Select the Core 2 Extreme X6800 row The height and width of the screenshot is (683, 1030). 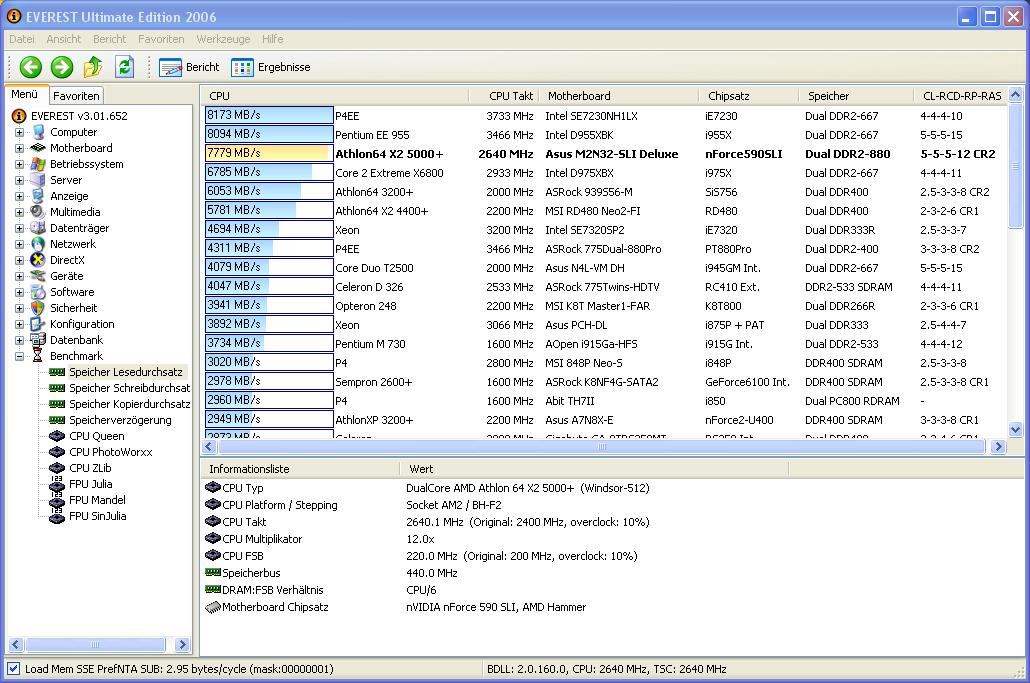(x=604, y=173)
